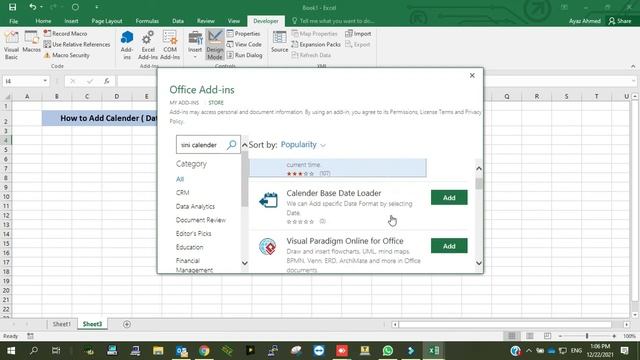Open Customize Quick Access Toolbar dropdown
Screen dimensions: 640x360
tap(97, 7)
